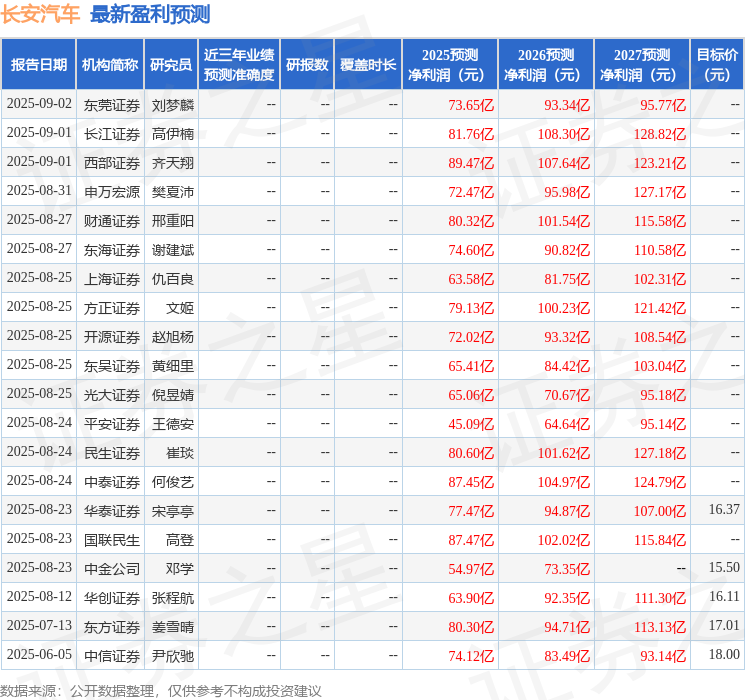Click analyst name 邢重阳

click(x=173, y=221)
